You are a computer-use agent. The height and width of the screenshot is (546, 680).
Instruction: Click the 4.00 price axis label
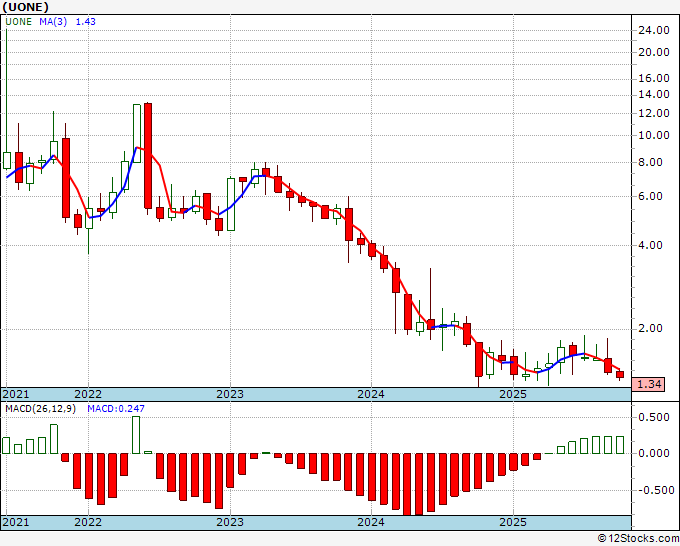click(652, 245)
